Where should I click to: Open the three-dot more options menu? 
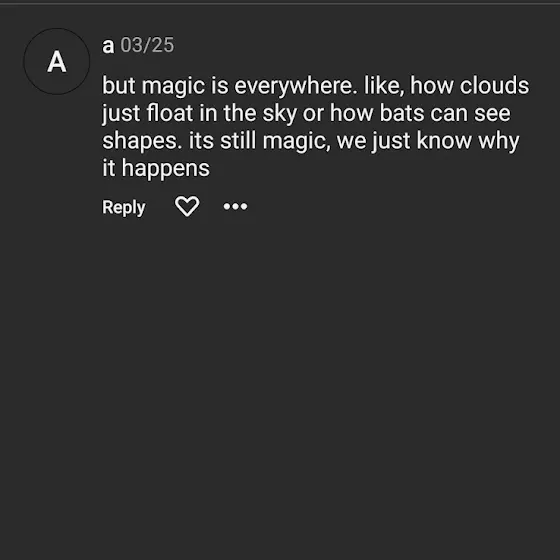pos(235,206)
